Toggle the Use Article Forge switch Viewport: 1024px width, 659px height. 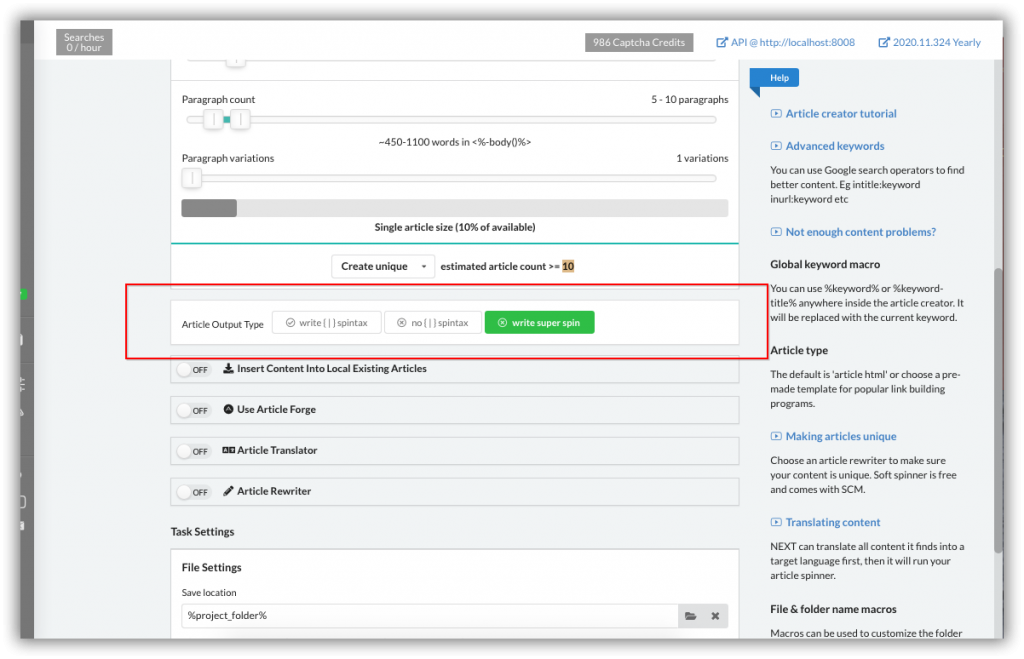pyautogui.click(x=193, y=410)
